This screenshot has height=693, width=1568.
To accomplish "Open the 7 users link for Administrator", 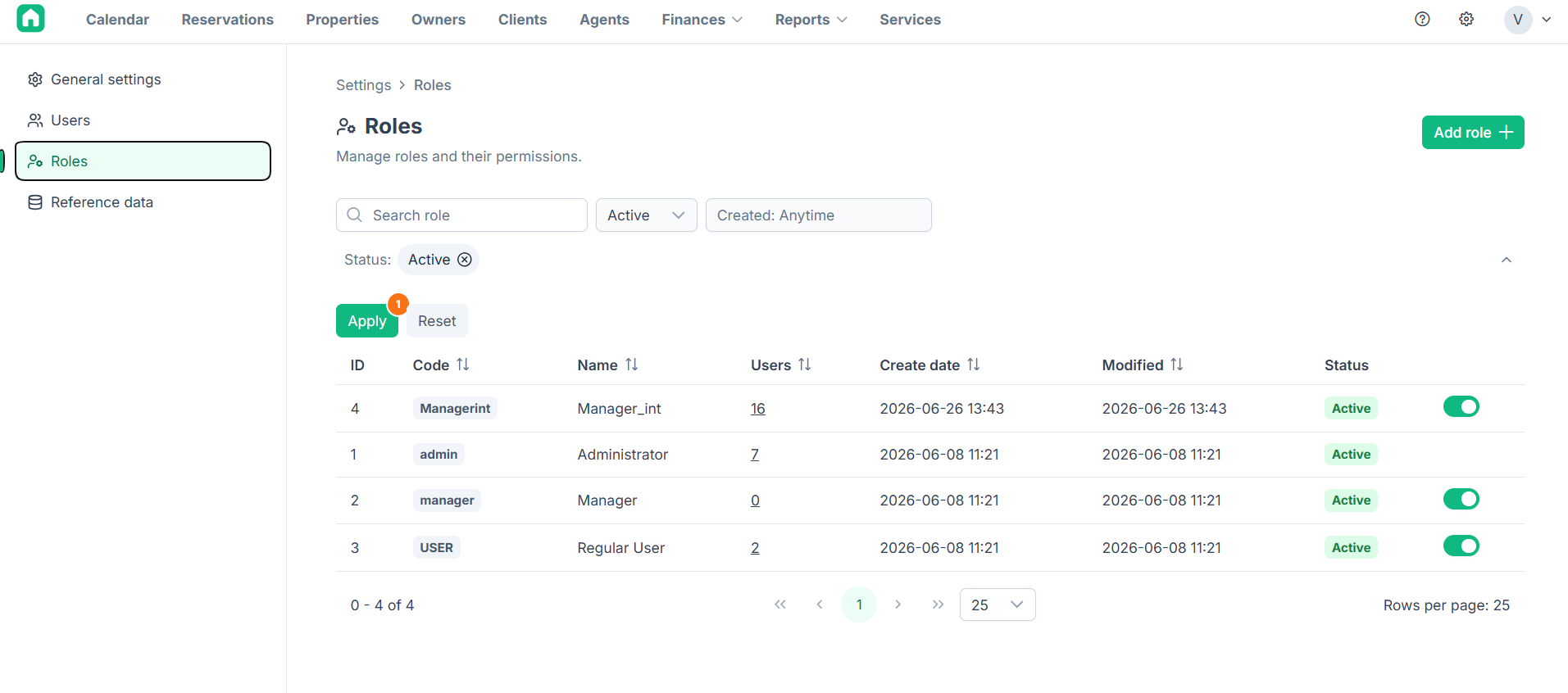I will tap(755, 455).
